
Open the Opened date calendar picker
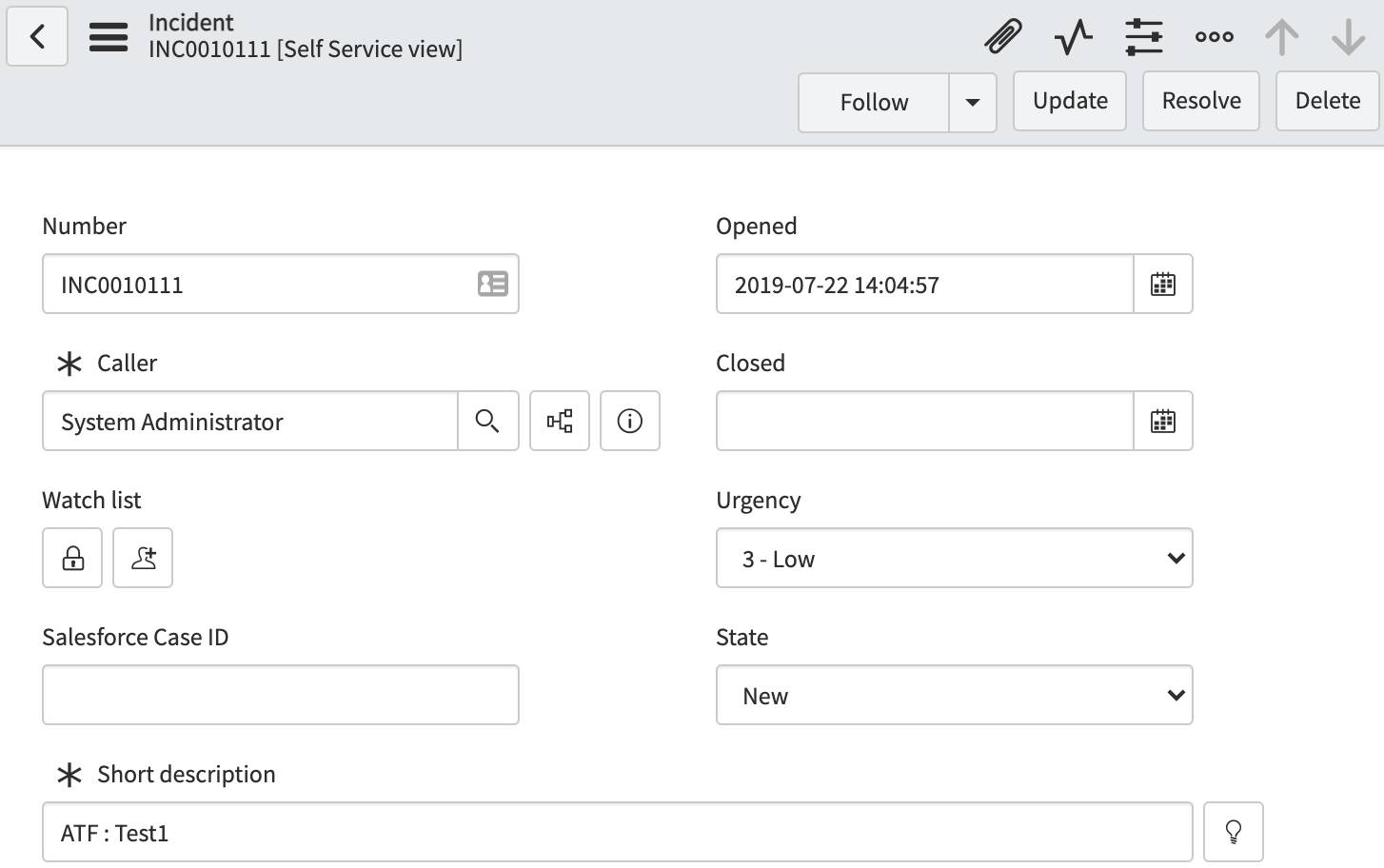pyautogui.click(x=1163, y=284)
